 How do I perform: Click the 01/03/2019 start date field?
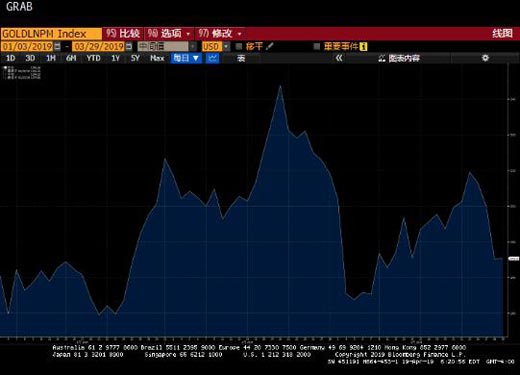point(27,46)
